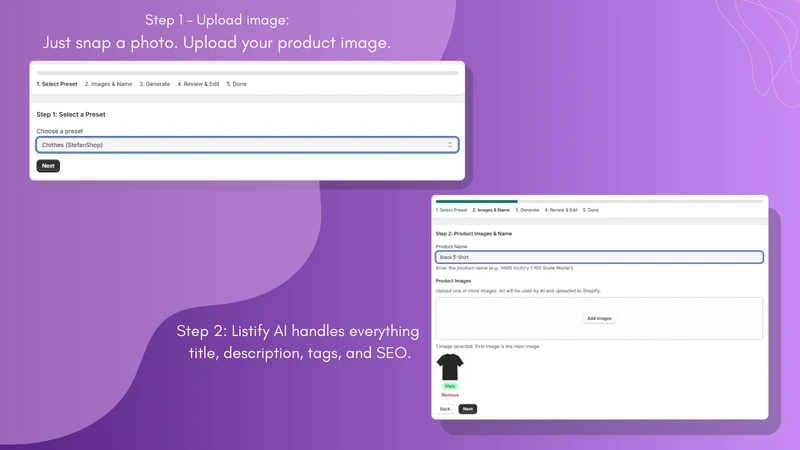The height and width of the screenshot is (450, 800).
Task: Click the Product Name input field
Action: coord(599,257)
